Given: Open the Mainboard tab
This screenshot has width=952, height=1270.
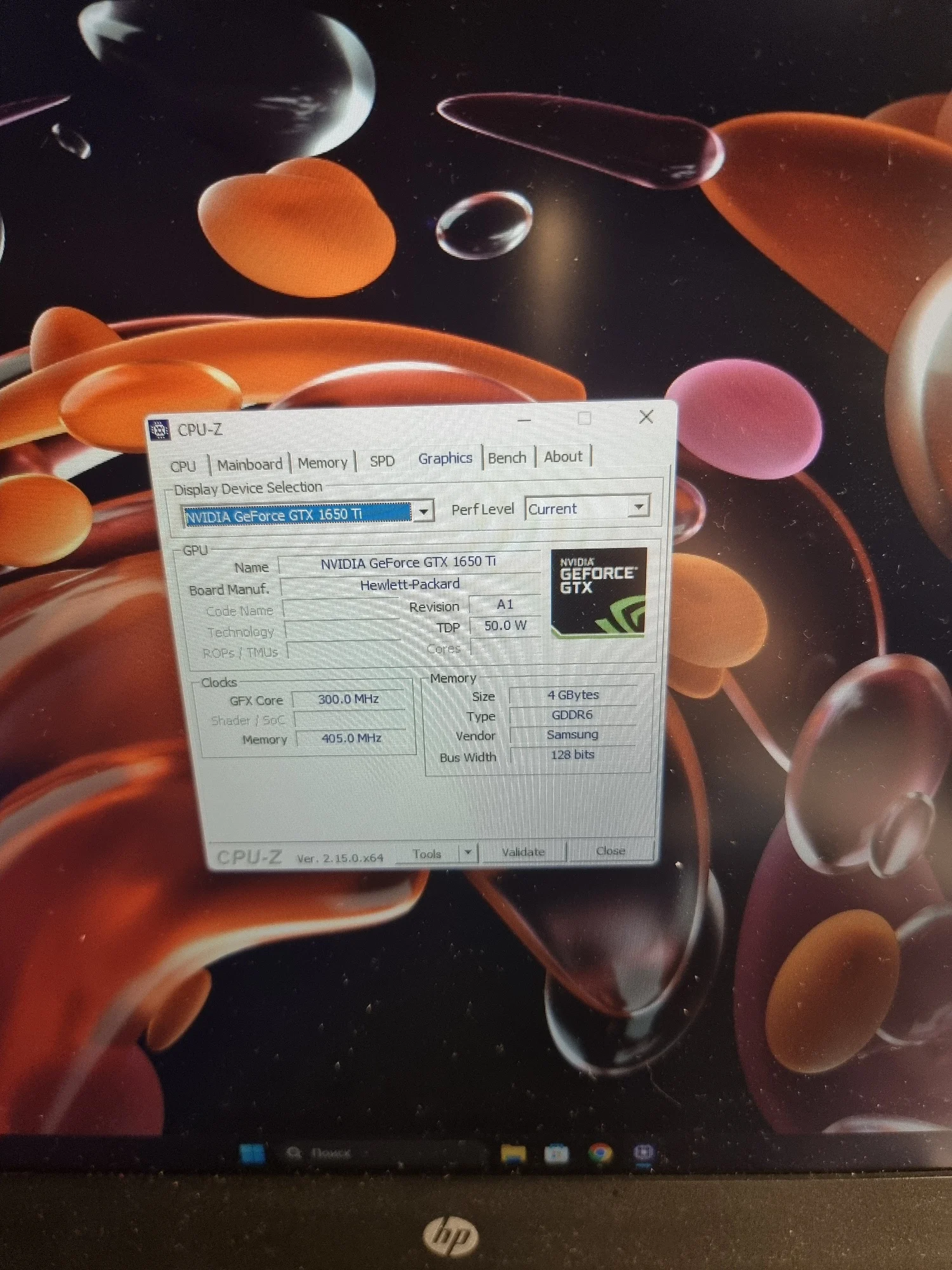Looking at the screenshot, I should (249, 464).
